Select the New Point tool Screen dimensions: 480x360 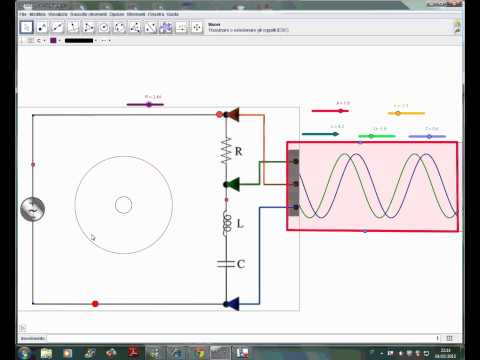tap(42, 27)
